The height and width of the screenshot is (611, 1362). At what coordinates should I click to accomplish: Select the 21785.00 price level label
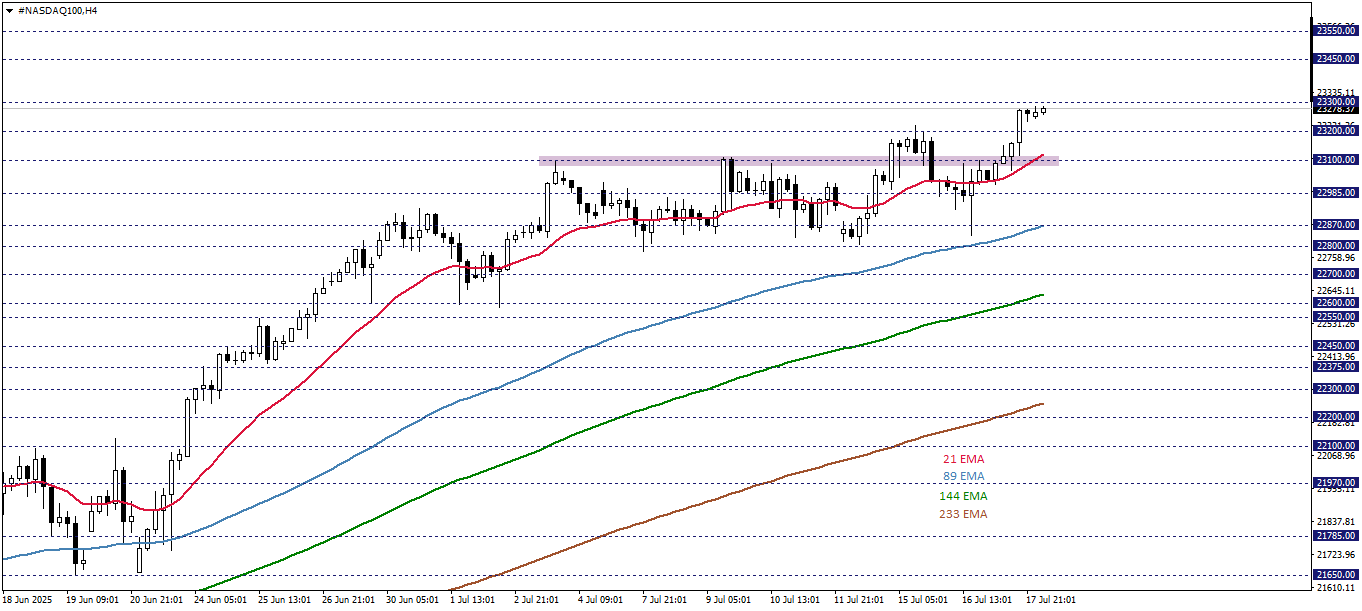click(x=1335, y=536)
